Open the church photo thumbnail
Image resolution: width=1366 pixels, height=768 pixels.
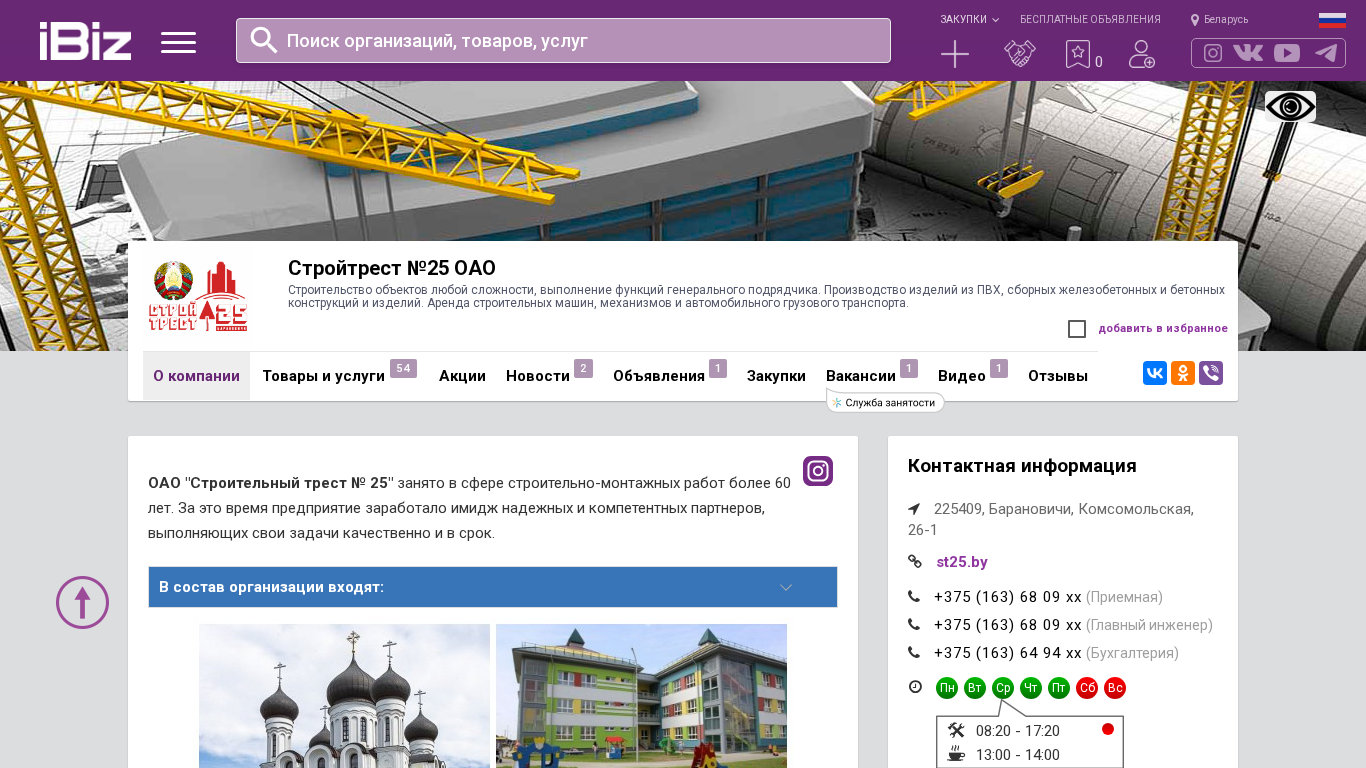click(x=344, y=696)
